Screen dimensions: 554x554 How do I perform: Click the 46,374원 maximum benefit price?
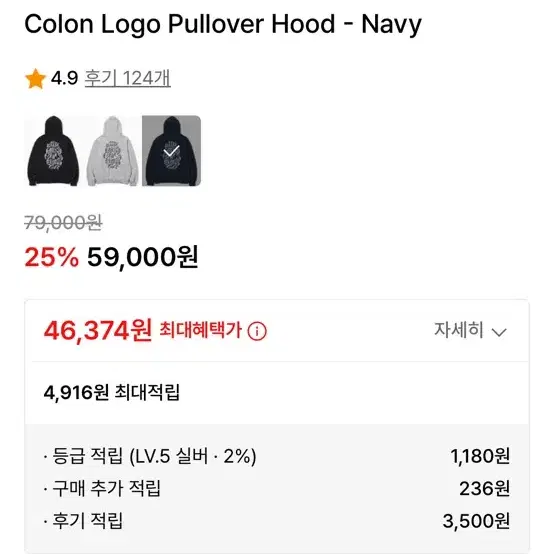[98, 331]
